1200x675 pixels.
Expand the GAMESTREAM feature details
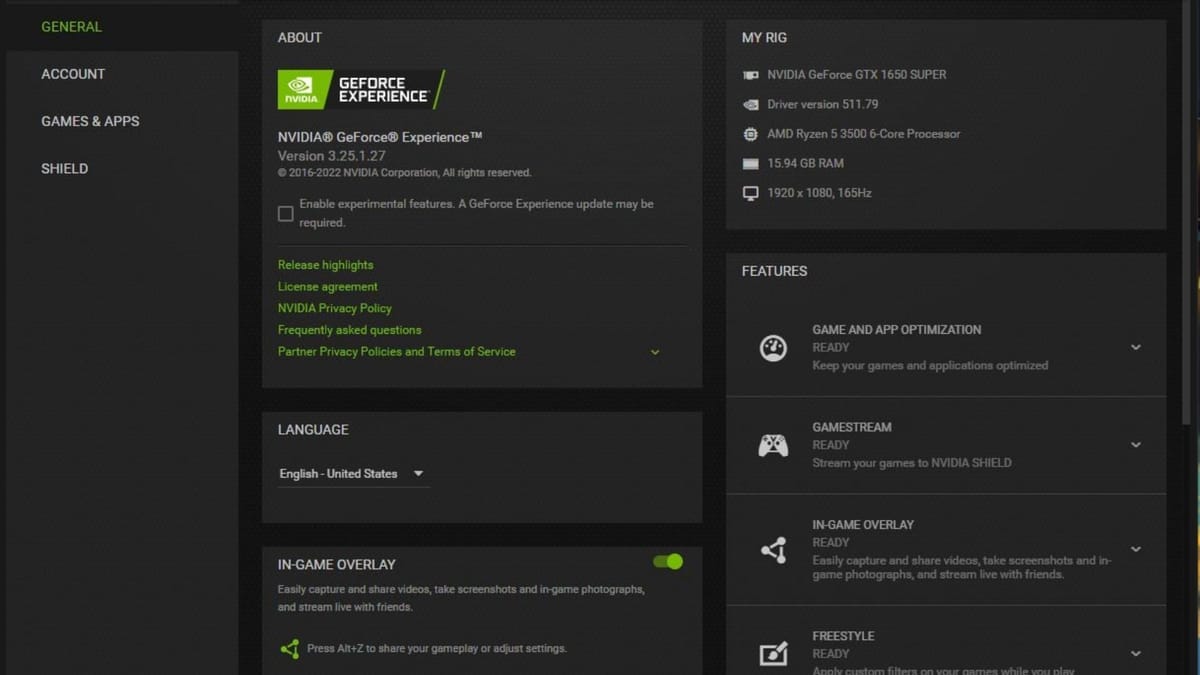[1136, 445]
